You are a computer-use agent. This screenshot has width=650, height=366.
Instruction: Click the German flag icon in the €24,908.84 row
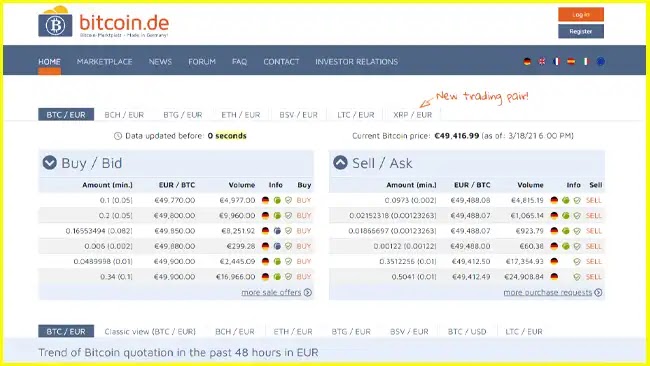click(554, 276)
